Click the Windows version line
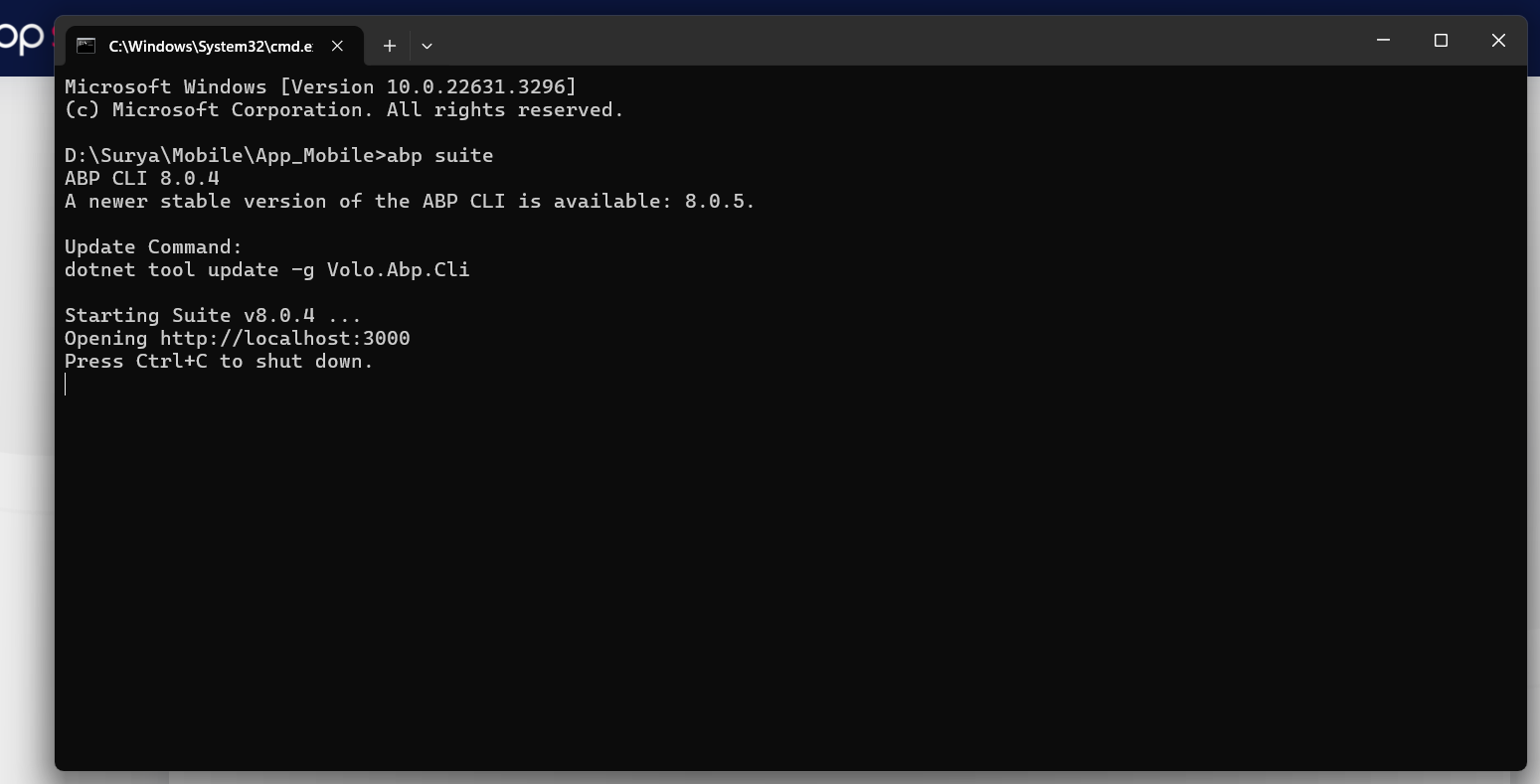 point(320,86)
